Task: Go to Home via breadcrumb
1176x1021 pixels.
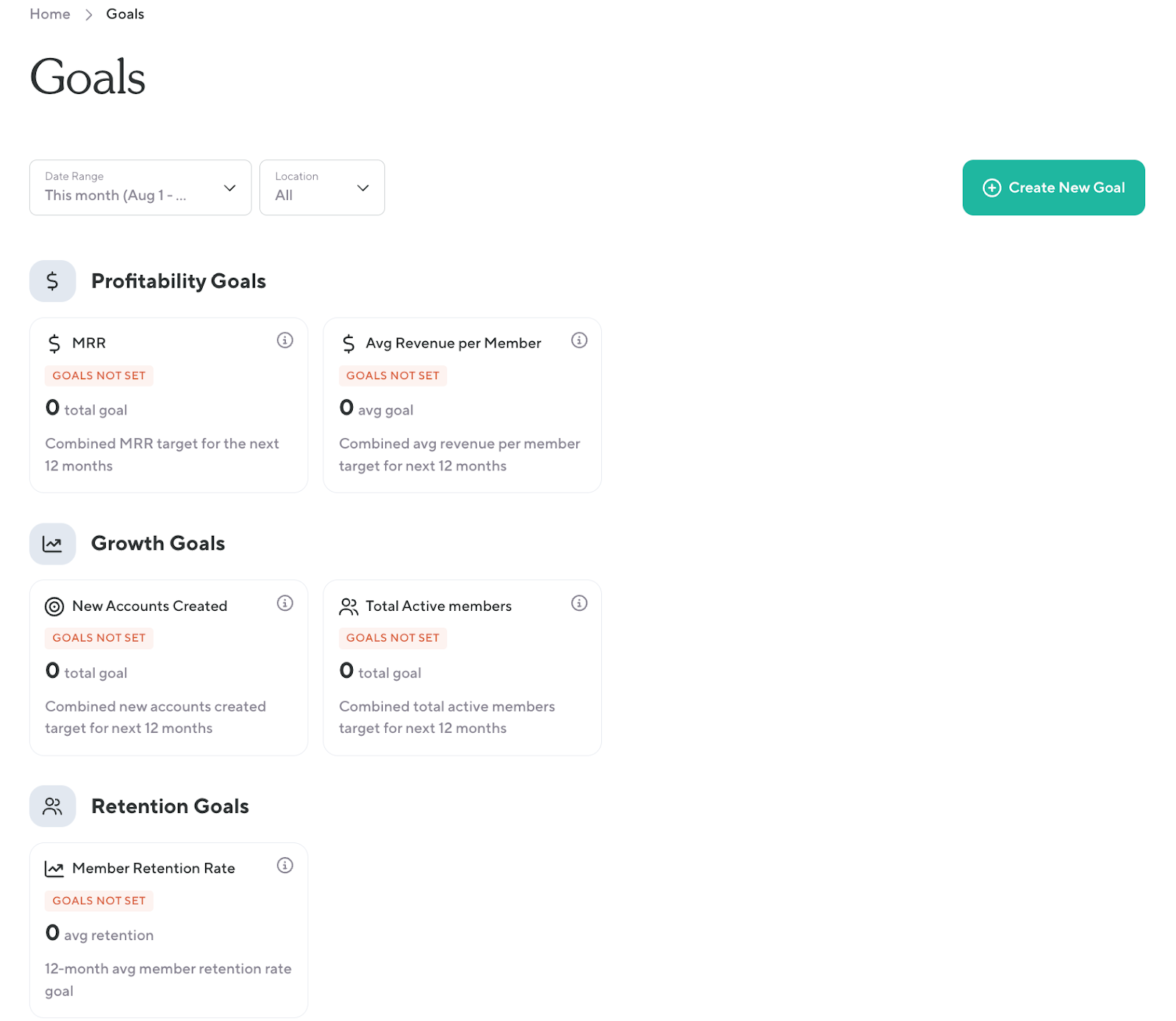Action: [50, 14]
